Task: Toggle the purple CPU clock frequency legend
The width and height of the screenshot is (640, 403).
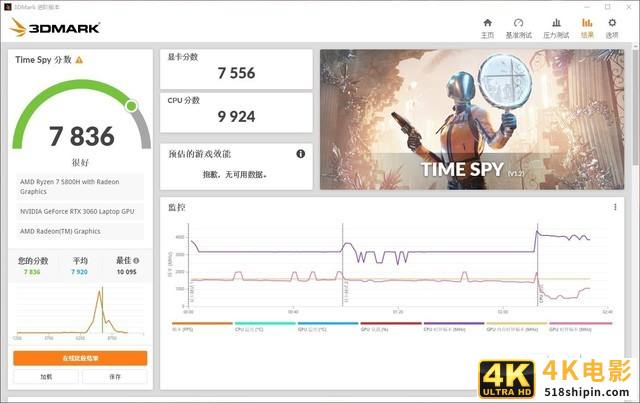Action: (x=453, y=326)
